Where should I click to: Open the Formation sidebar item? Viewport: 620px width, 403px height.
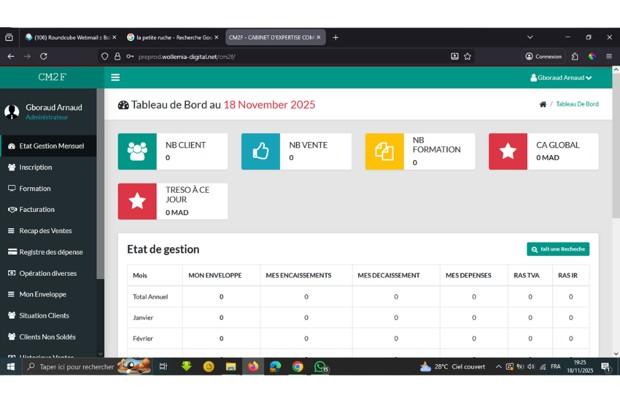(x=34, y=188)
